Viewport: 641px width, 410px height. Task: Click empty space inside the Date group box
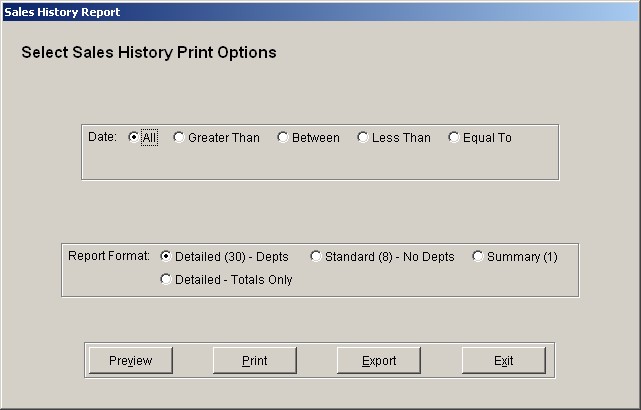tap(320, 164)
